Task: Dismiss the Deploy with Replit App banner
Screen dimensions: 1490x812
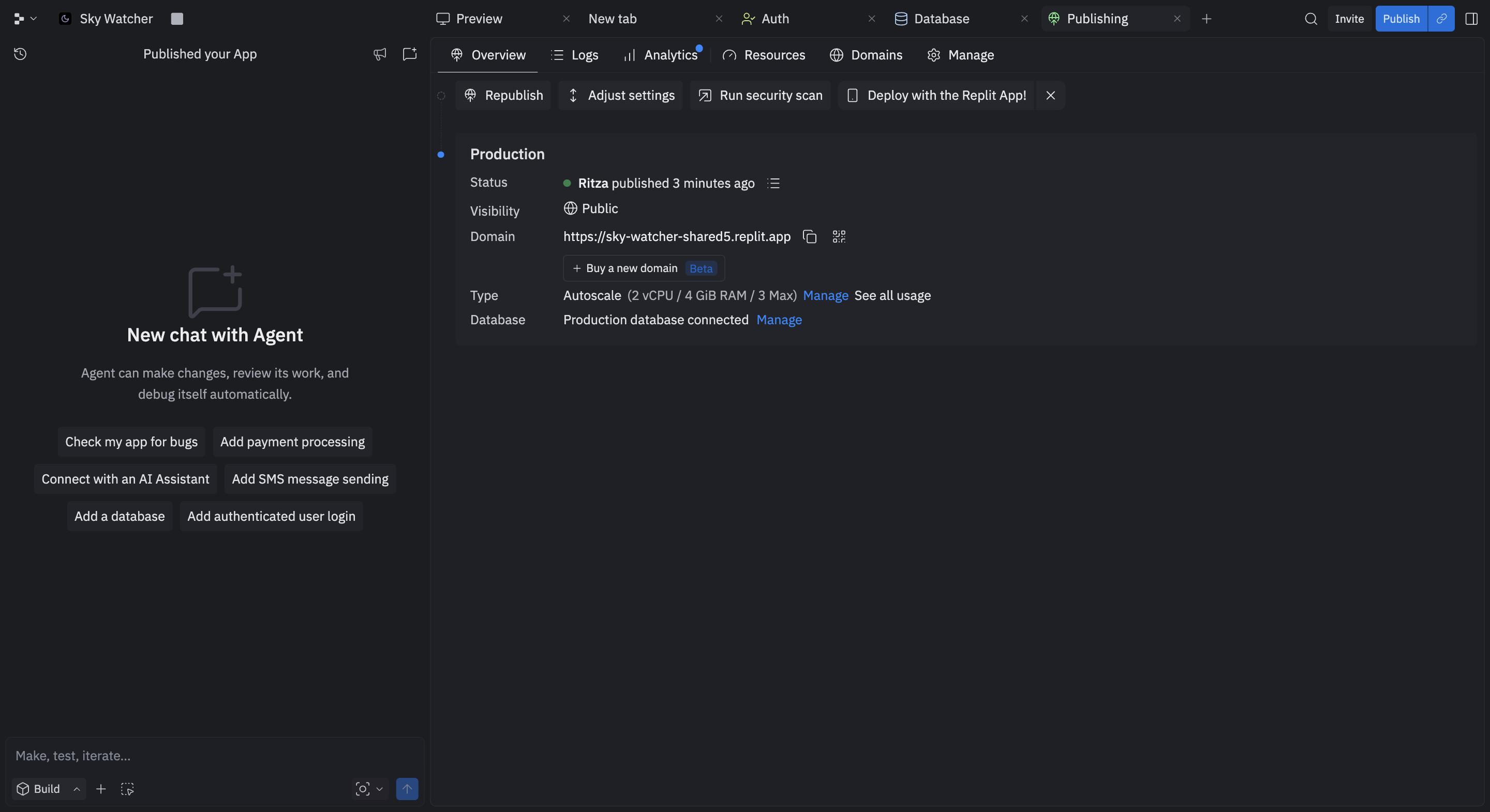Action: click(1050, 96)
